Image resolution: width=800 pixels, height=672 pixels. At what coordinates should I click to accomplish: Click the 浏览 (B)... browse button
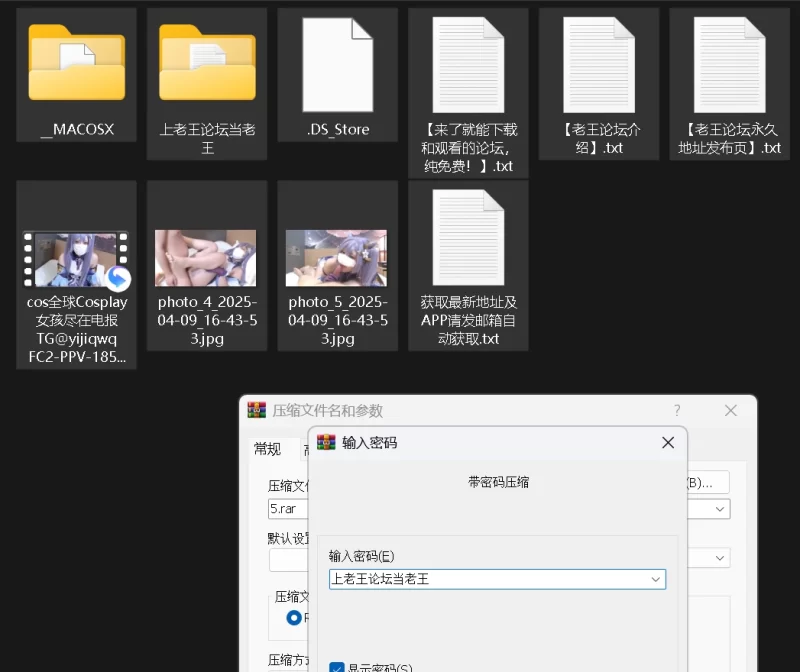coord(707,482)
